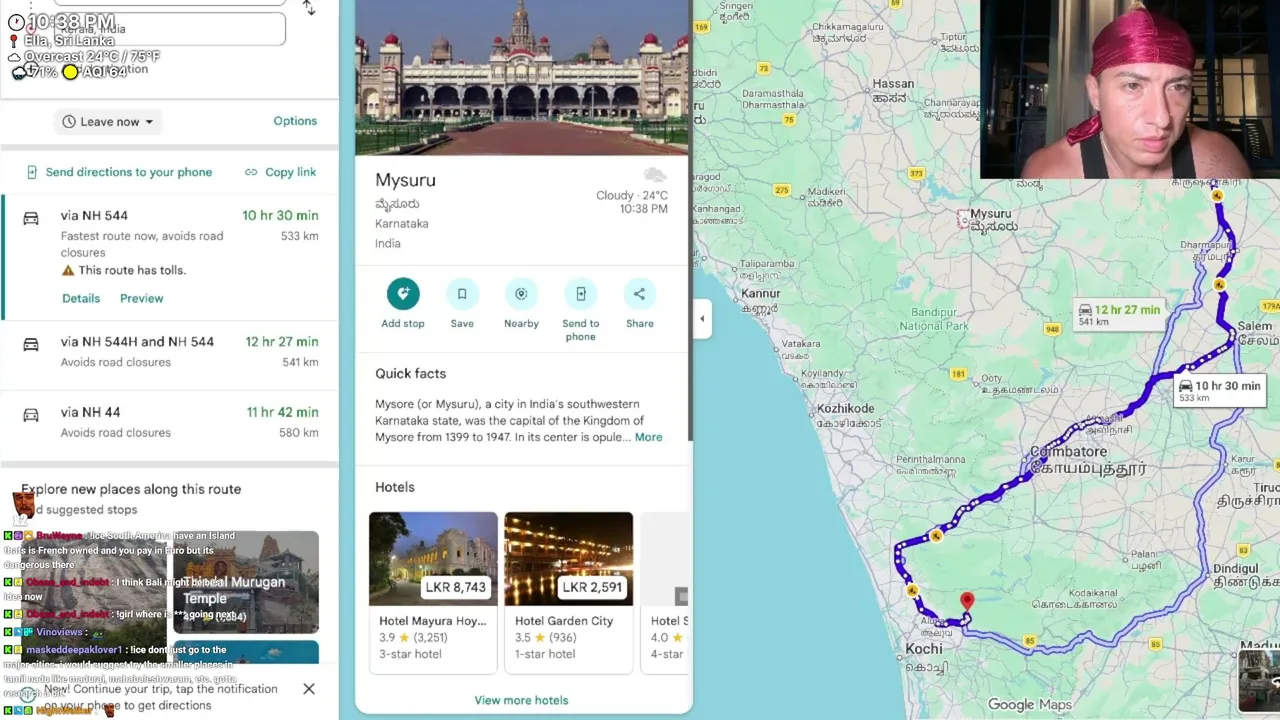
Task: Click the clock icon beside Leave now
Action: point(69,122)
